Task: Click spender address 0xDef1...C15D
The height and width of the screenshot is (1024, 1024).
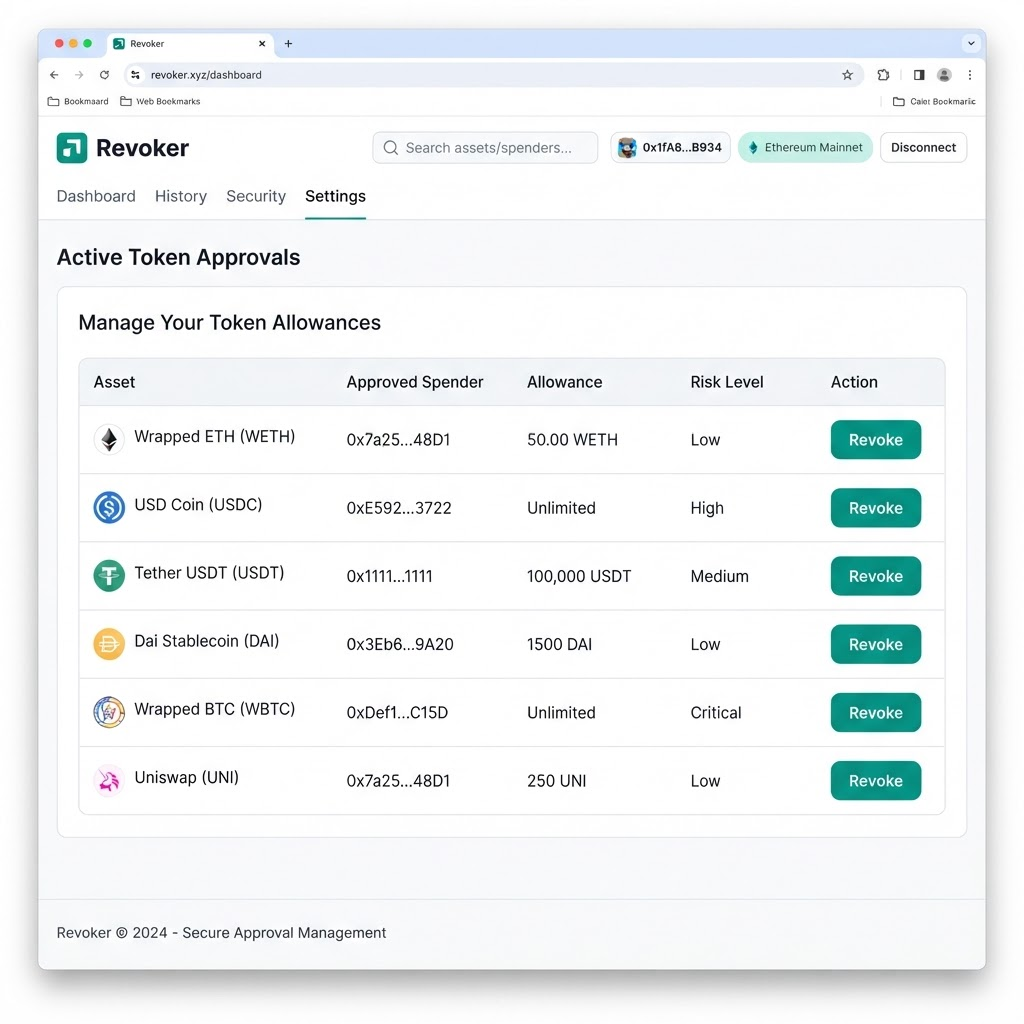Action: tap(397, 712)
